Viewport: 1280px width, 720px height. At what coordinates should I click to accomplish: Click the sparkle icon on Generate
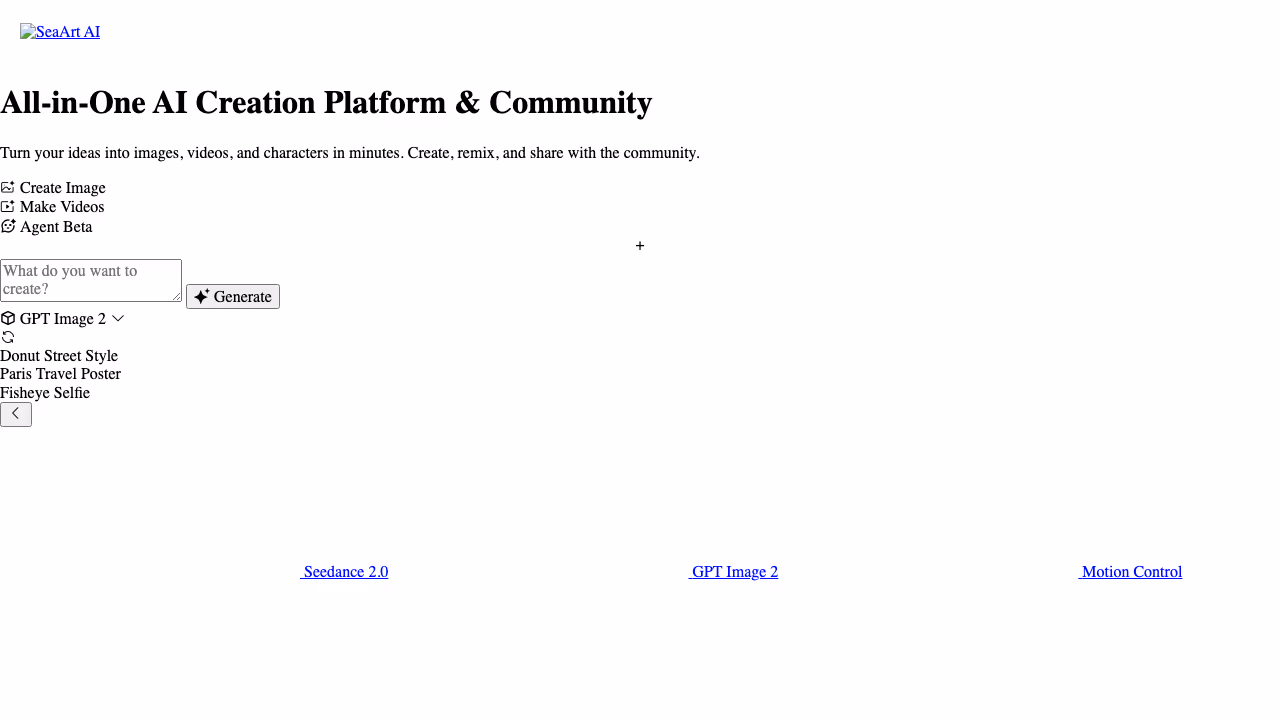pyautogui.click(x=201, y=297)
